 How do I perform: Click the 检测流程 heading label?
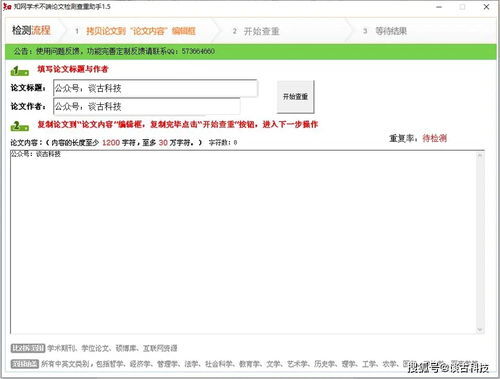31,30
